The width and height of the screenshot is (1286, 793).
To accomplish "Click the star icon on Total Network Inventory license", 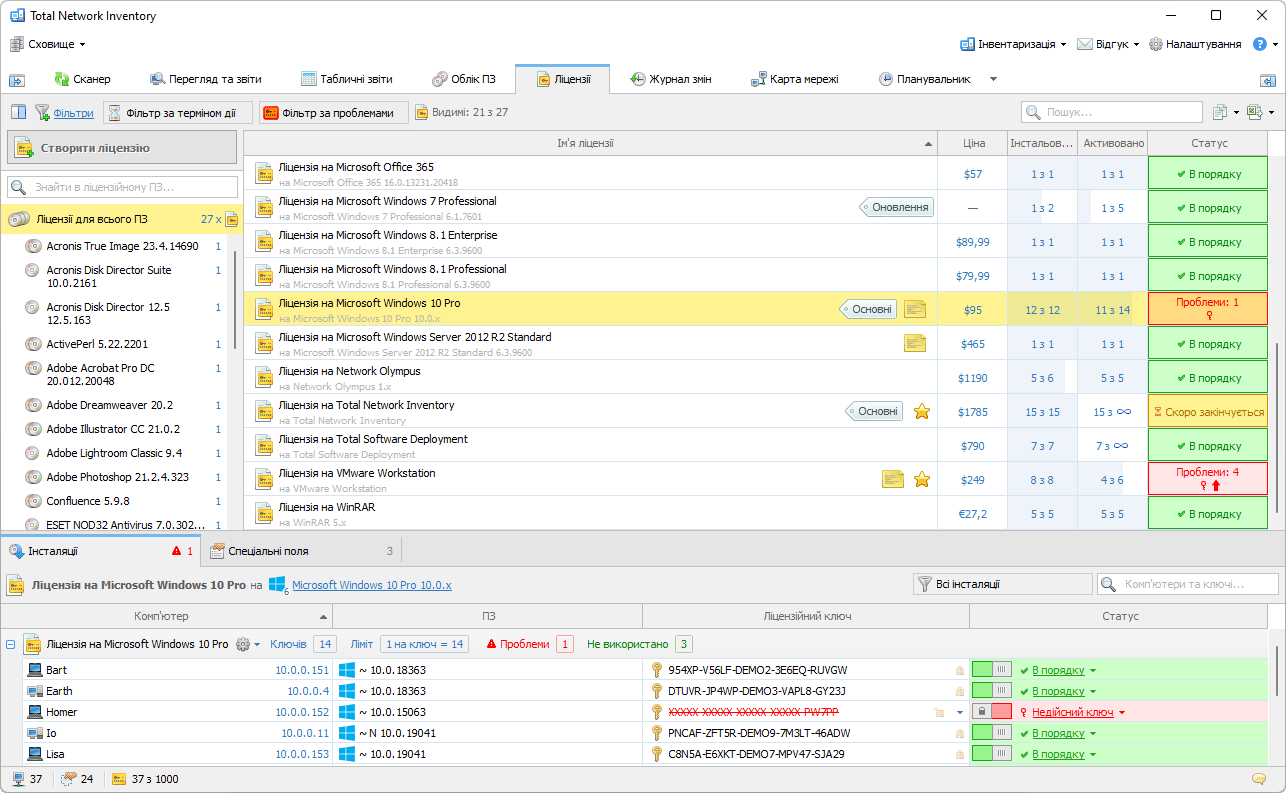I will [922, 411].
